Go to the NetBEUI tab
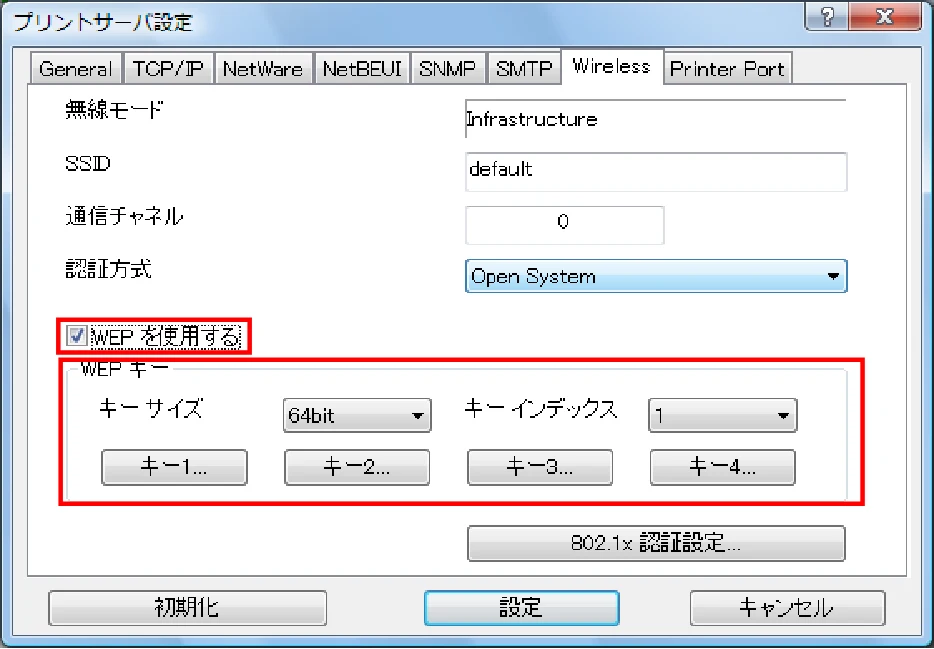934x649 pixels. (362, 69)
